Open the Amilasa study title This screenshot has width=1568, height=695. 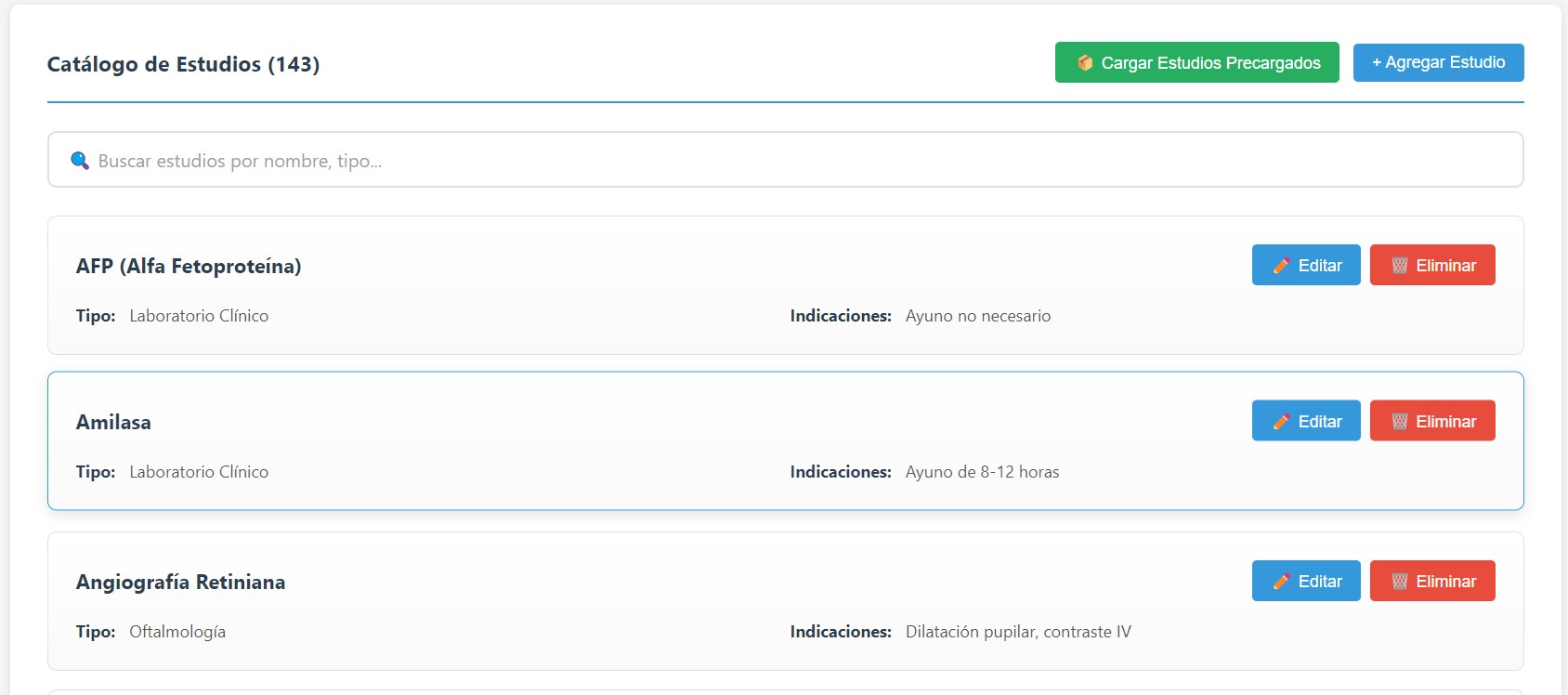coord(113,423)
